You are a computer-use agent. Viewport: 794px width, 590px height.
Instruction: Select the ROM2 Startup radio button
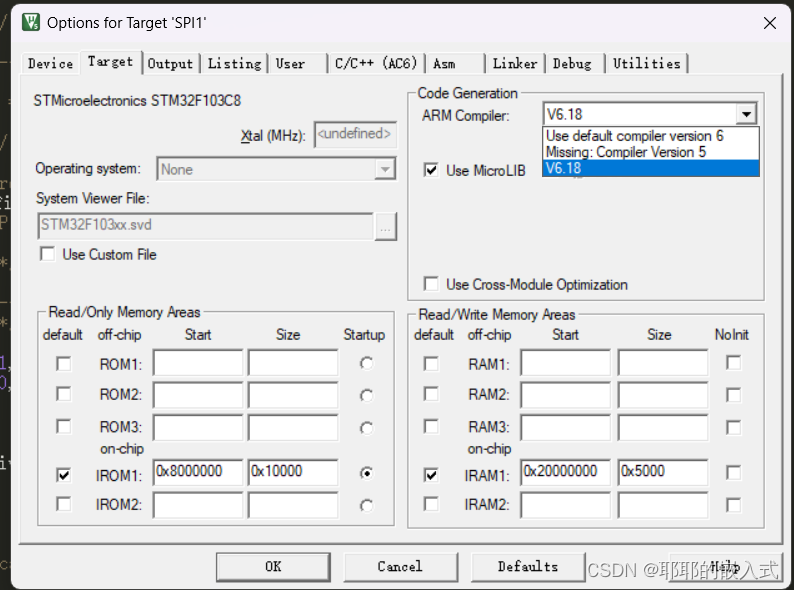coord(366,396)
